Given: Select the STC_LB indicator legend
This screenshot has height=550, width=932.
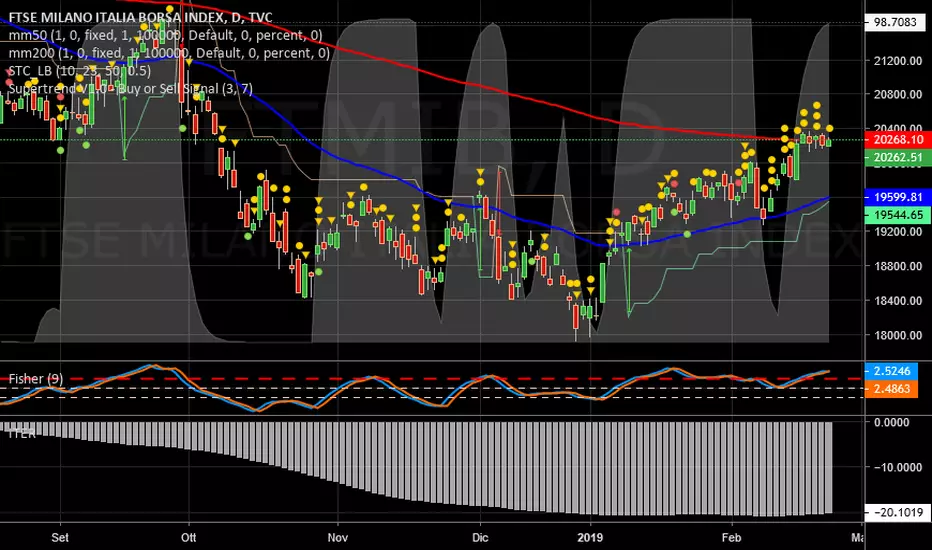Looking at the screenshot, I should (80, 71).
